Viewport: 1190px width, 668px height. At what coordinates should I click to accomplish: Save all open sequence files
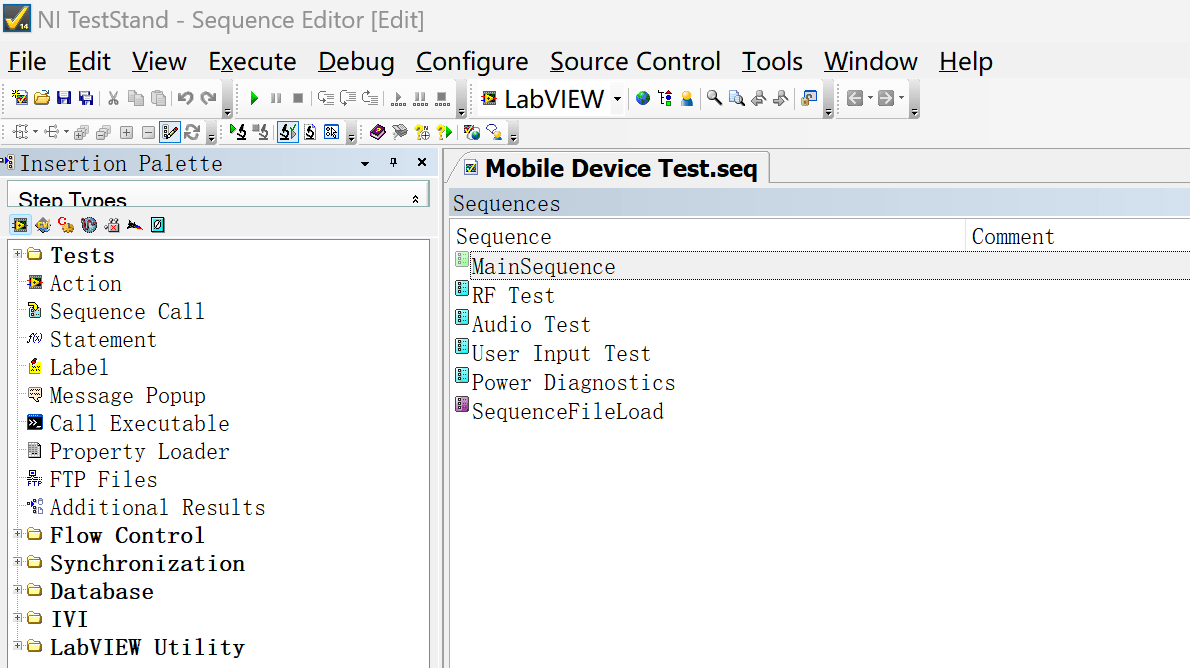pos(86,98)
